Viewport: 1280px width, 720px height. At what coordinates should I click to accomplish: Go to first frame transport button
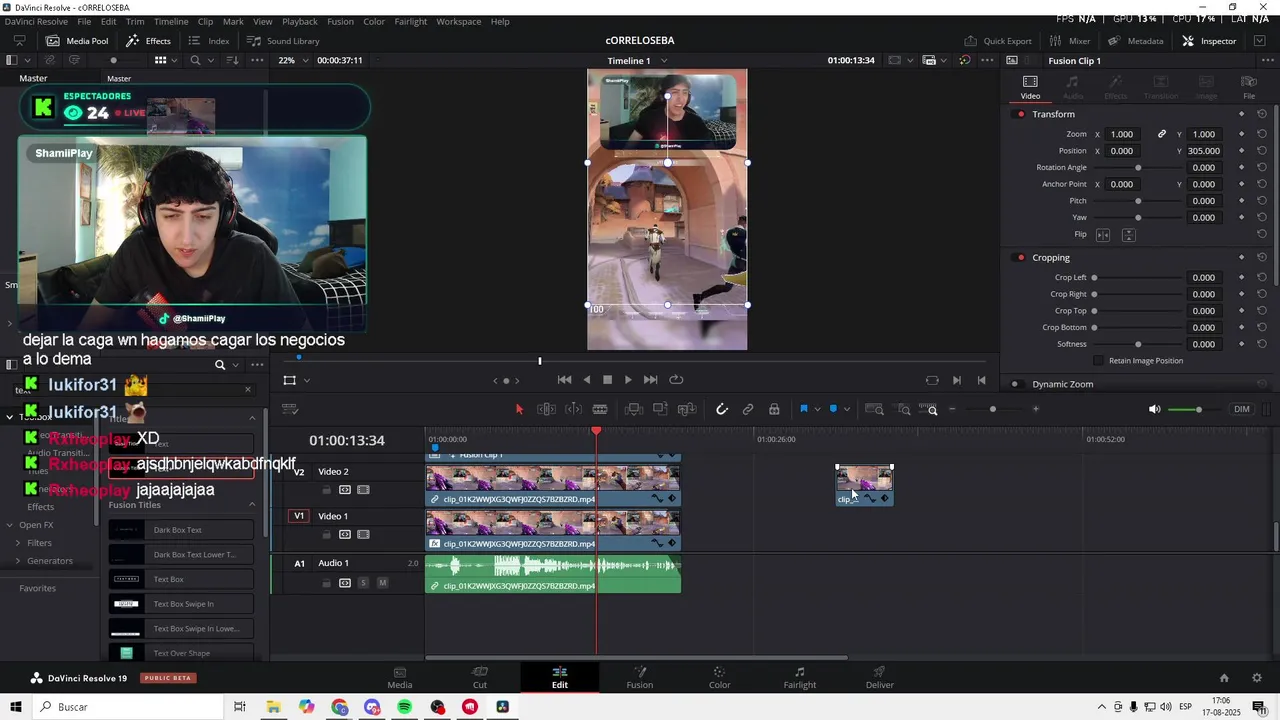(564, 380)
